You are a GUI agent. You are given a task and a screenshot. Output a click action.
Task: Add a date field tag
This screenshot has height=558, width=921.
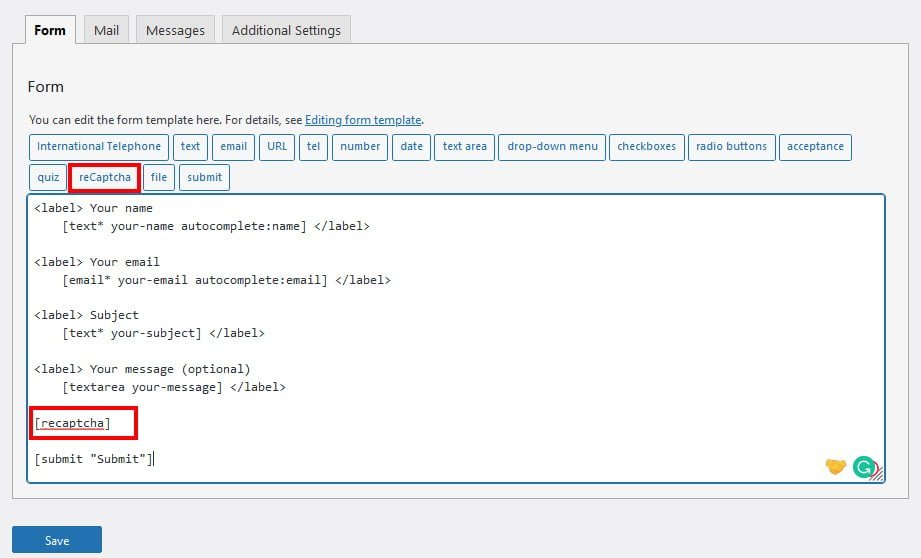click(411, 147)
